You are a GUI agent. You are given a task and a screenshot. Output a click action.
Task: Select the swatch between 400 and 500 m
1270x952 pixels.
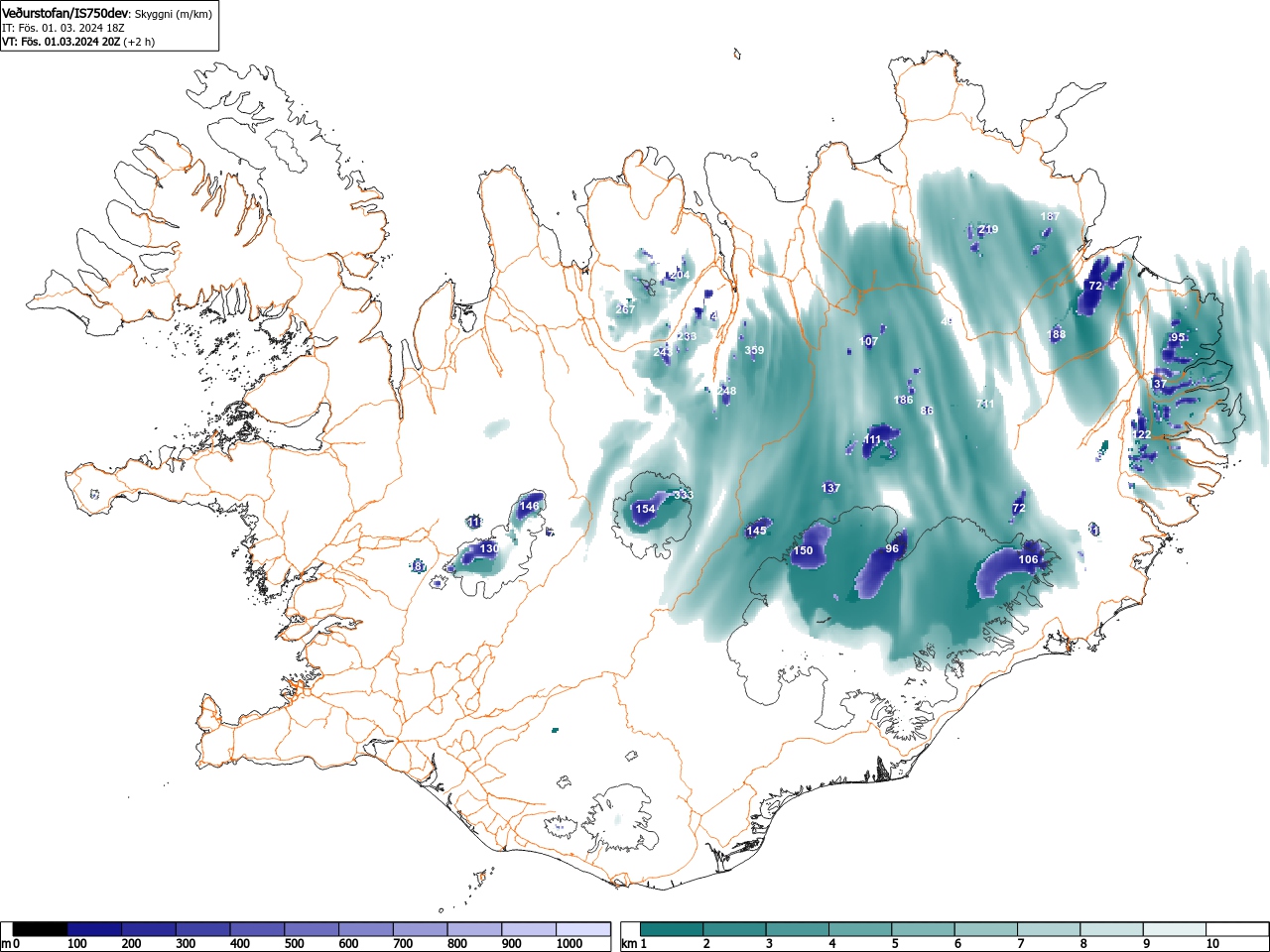click(x=257, y=929)
